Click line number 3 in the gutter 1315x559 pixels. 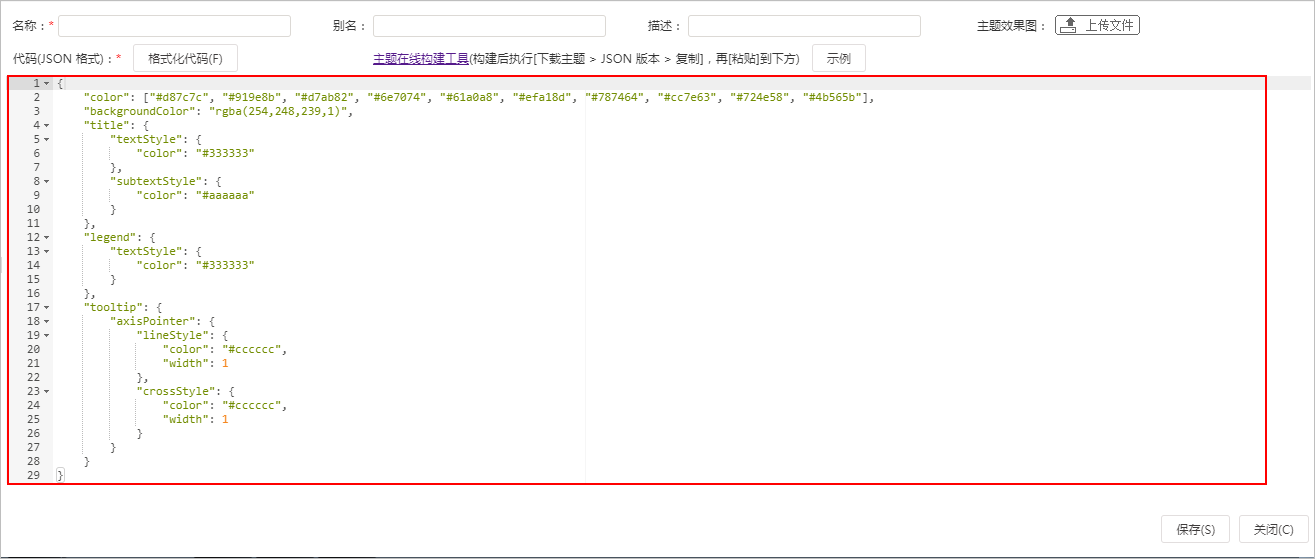[36, 111]
